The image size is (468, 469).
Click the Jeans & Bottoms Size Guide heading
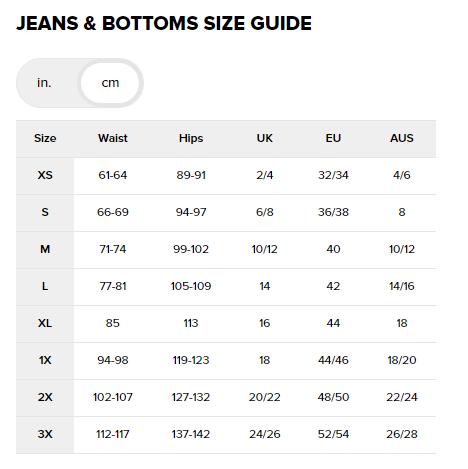point(164,23)
